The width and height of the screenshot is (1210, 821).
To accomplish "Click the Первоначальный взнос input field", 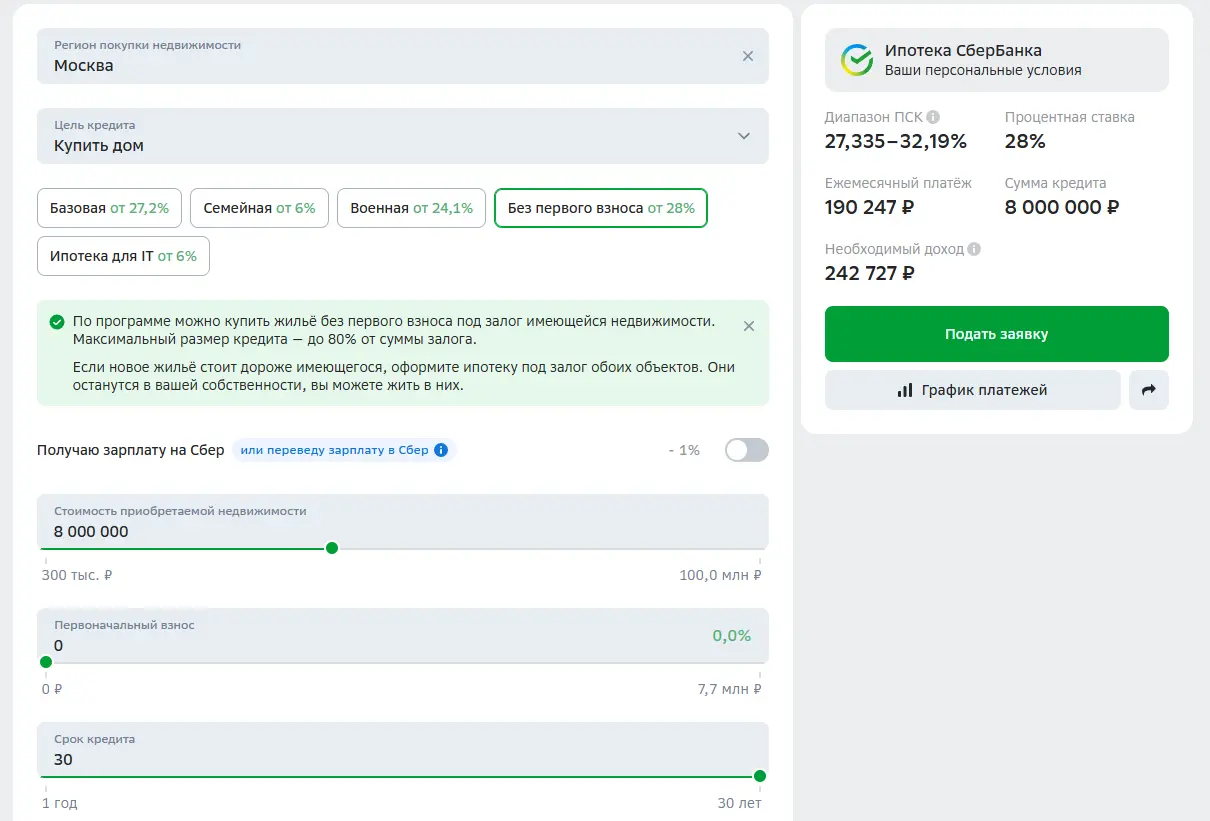I will point(403,635).
